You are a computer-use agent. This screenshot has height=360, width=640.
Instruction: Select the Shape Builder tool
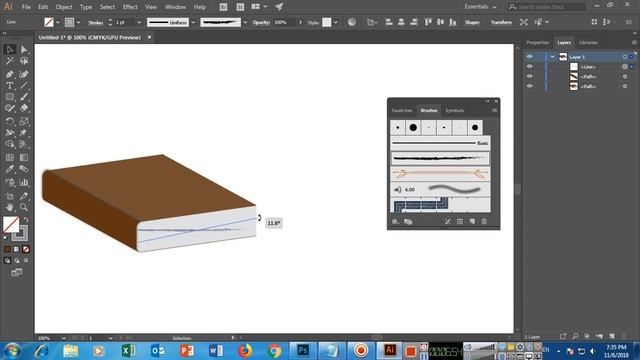(x=10, y=144)
